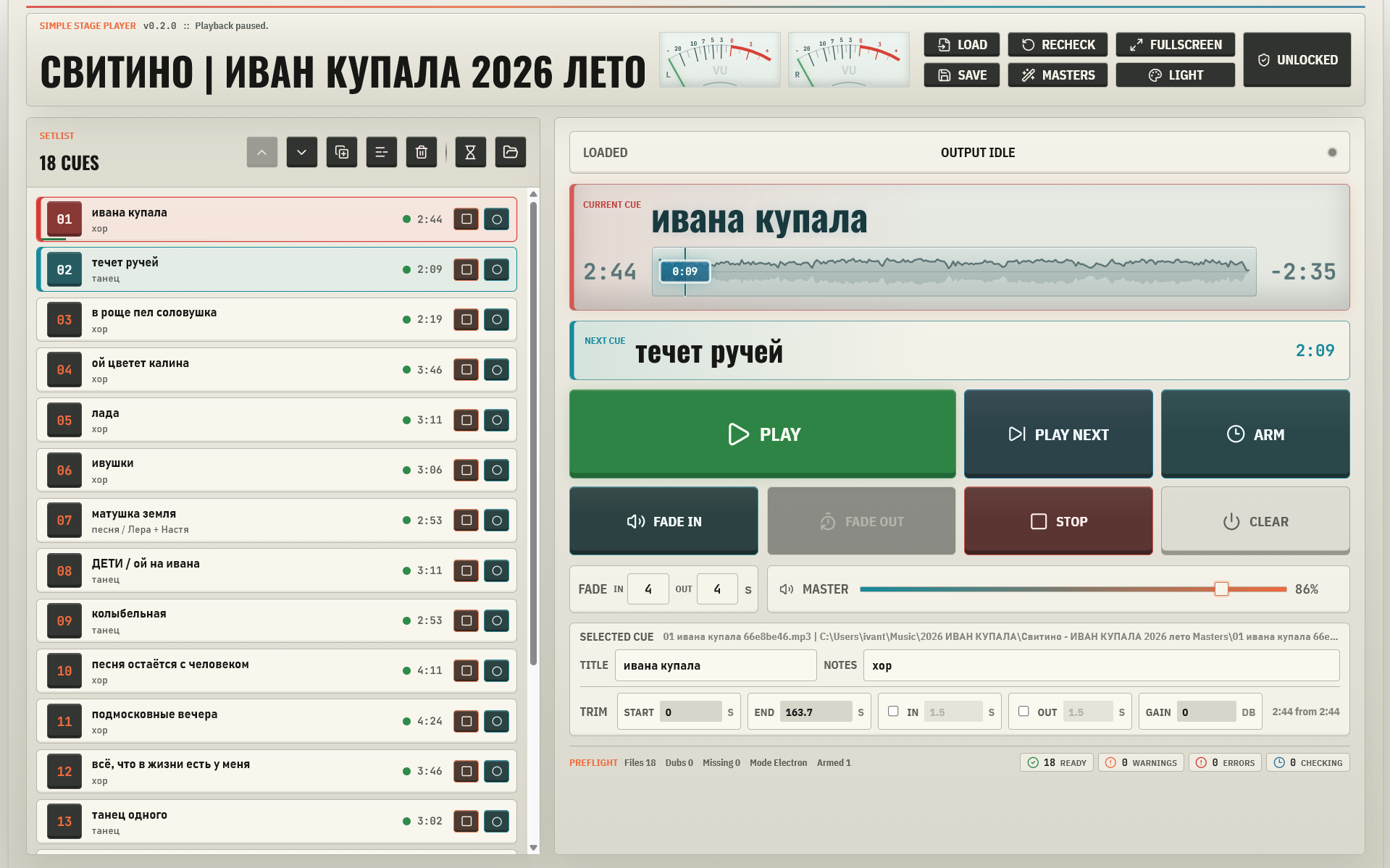Image resolution: width=1390 pixels, height=868 pixels.
Task: Click the FADE IN seconds field
Action: click(x=648, y=589)
